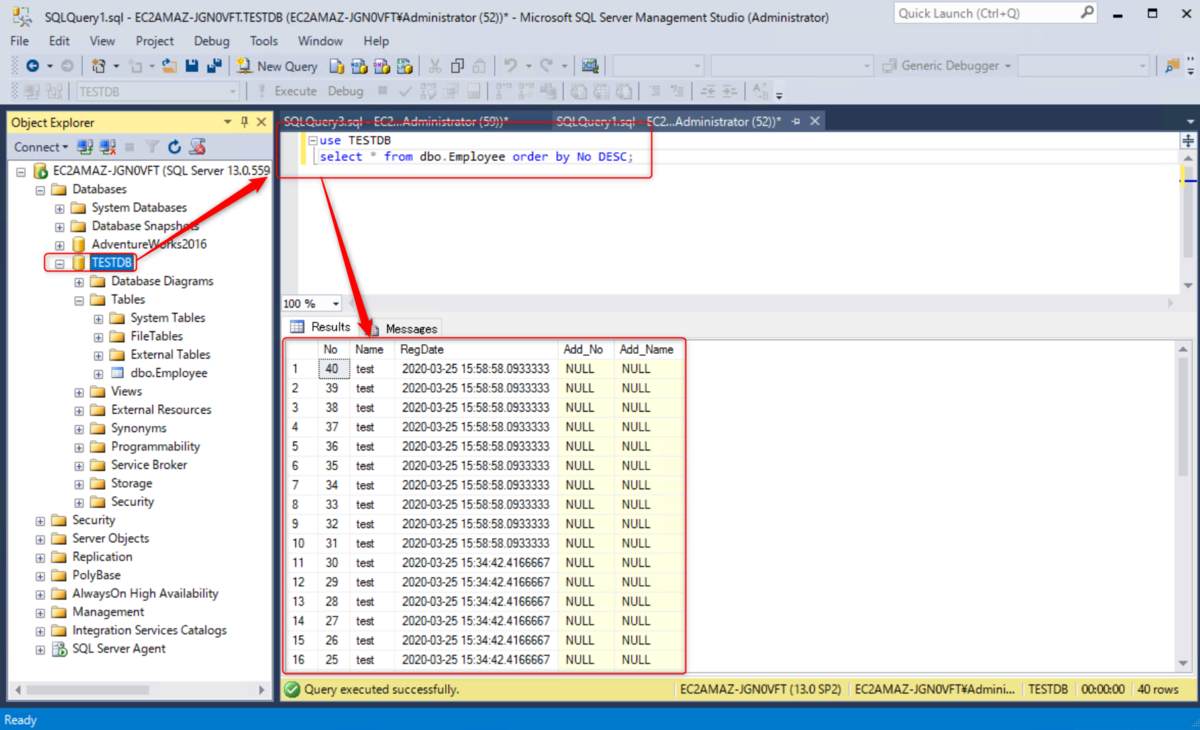The height and width of the screenshot is (730, 1200).
Task: Click the Refresh icon in Object Explorer
Action: 174,146
